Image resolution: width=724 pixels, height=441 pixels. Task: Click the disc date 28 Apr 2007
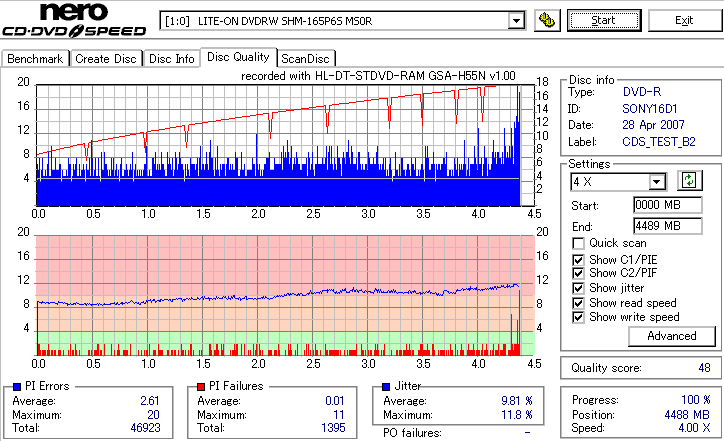click(x=653, y=125)
